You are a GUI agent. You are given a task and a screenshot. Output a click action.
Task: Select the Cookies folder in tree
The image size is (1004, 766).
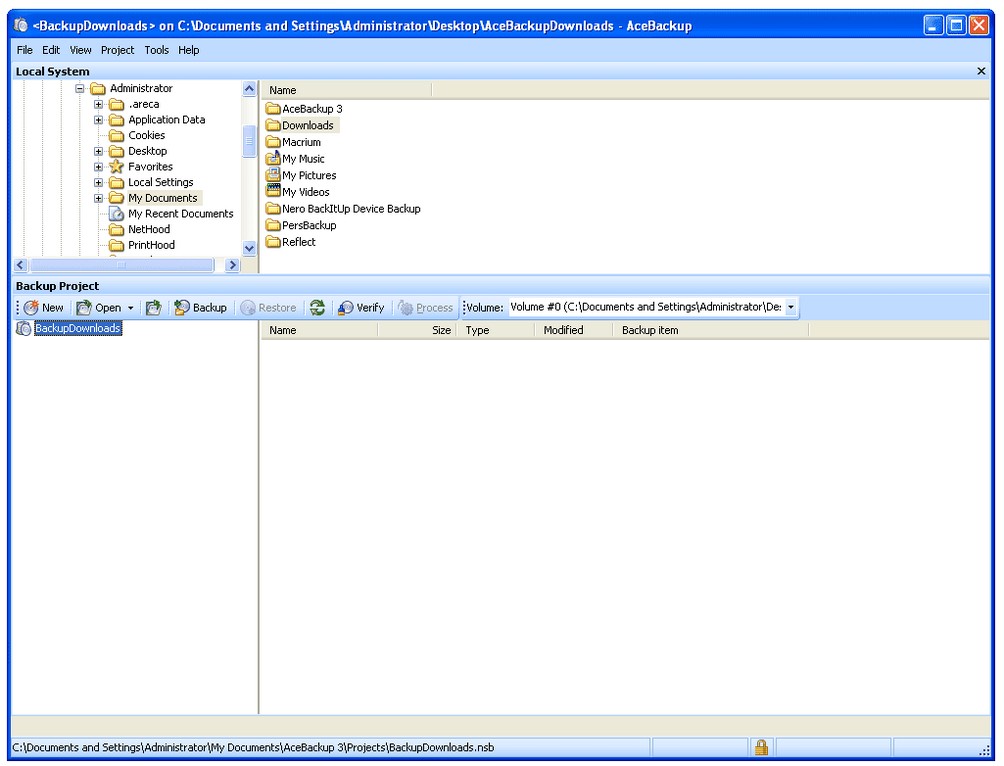(146, 135)
